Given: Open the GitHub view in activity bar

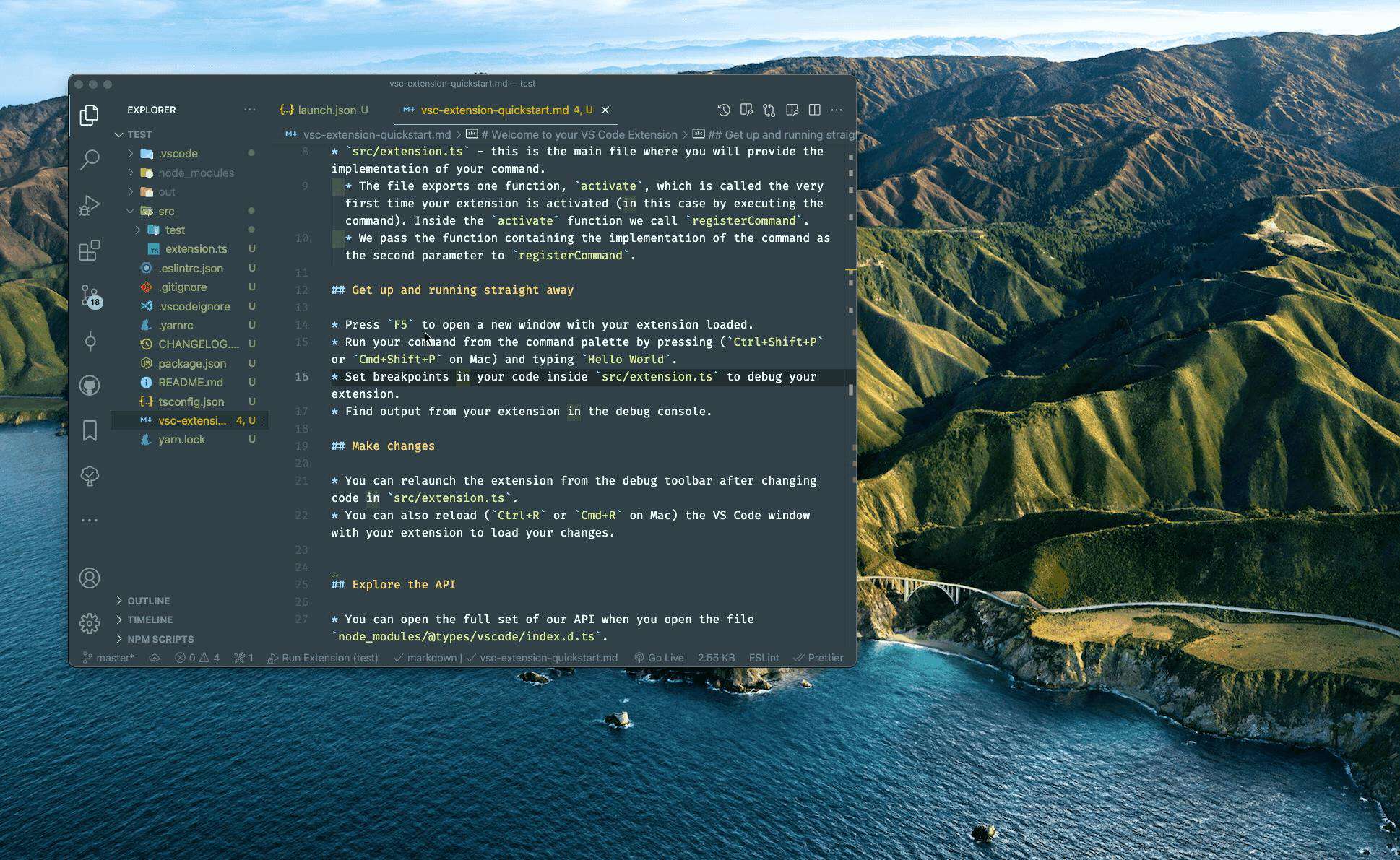Looking at the screenshot, I should pos(90,386).
